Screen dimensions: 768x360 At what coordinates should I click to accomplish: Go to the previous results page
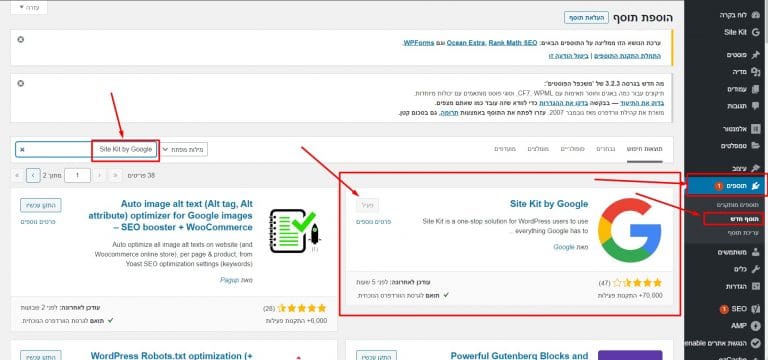pyautogui.click(x=100, y=175)
